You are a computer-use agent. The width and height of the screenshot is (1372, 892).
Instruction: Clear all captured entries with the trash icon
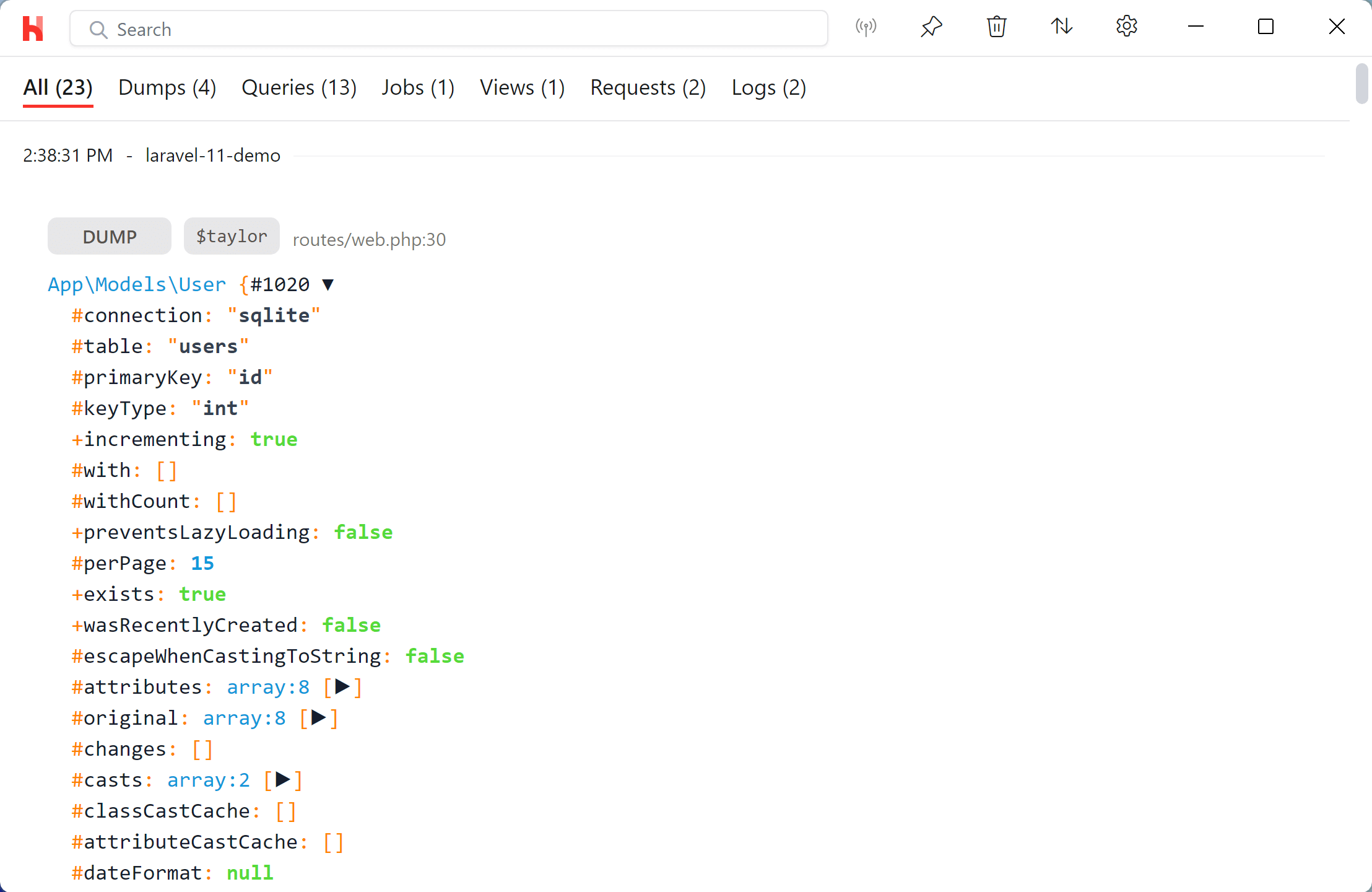click(x=996, y=27)
